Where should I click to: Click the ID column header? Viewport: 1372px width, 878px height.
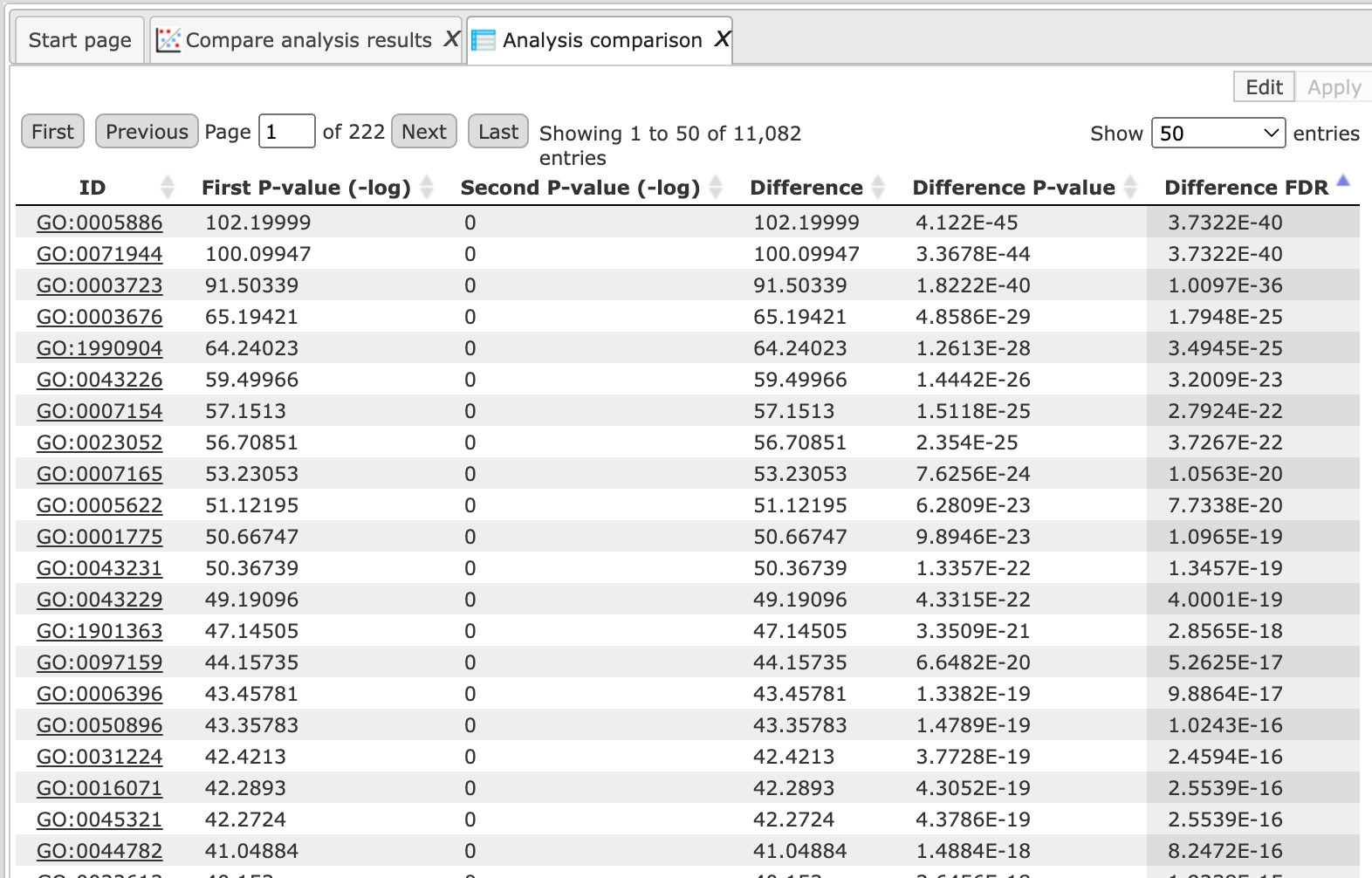(x=93, y=188)
